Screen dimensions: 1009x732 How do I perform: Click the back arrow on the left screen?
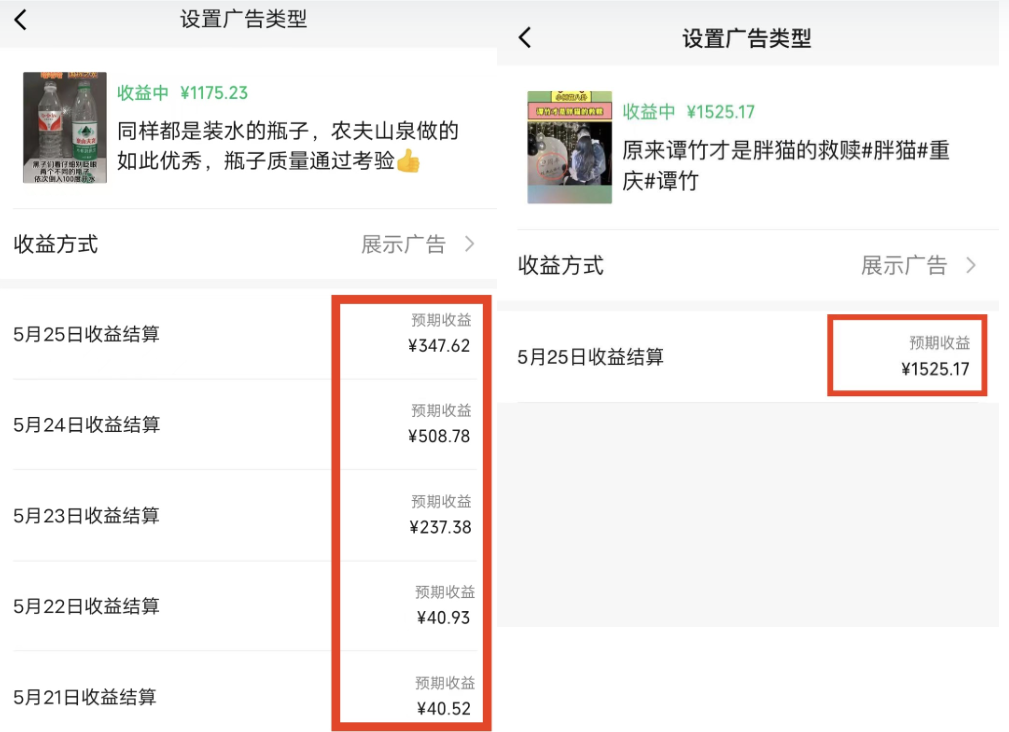pyautogui.click(x=20, y=19)
